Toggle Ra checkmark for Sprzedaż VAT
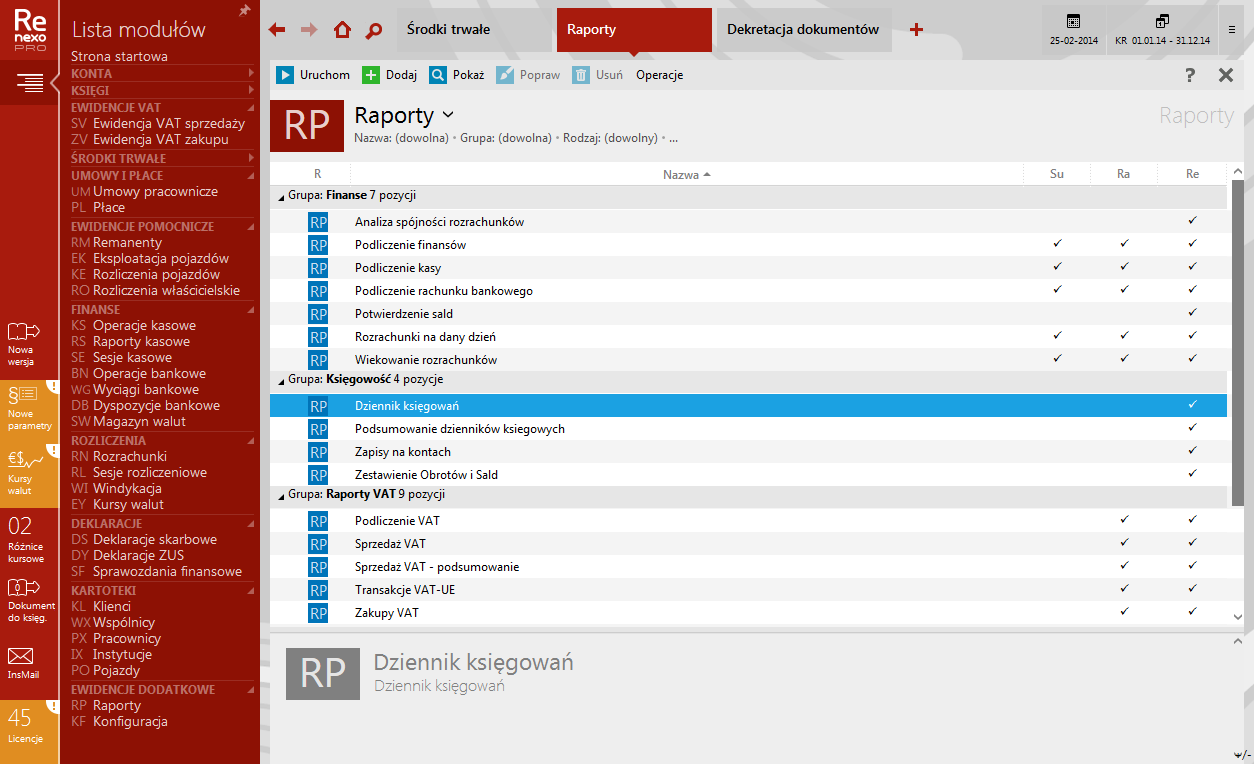The width and height of the screenshot is (1254, 764). tap(1124, 543)
